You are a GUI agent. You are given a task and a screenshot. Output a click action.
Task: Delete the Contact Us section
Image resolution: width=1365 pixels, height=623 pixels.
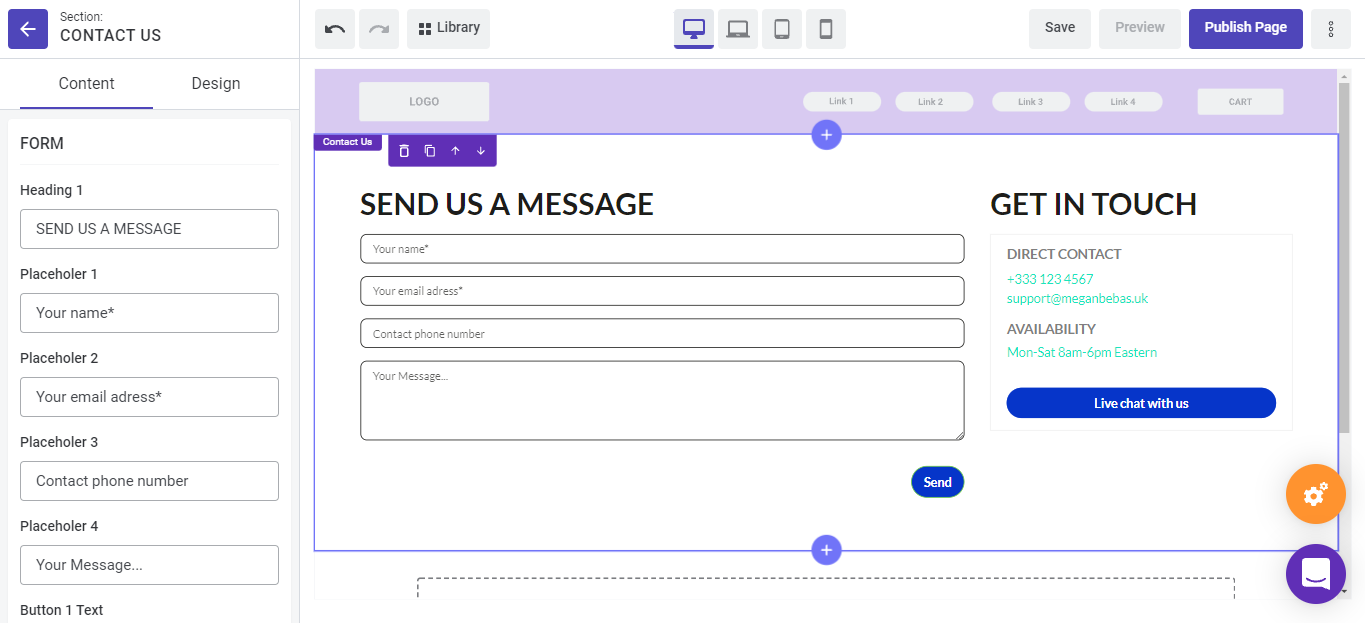(404, 151)
